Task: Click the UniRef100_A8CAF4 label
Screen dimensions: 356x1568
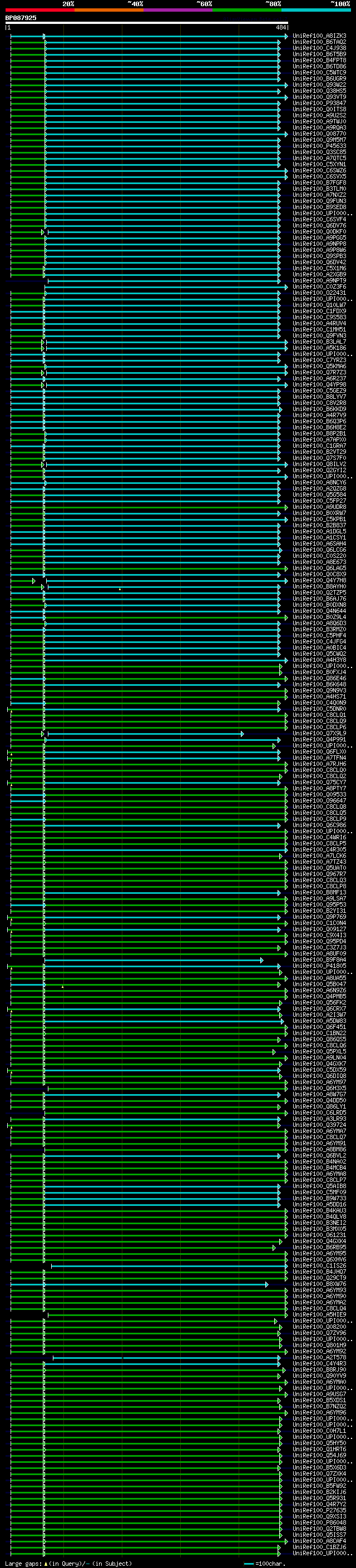Action: [x=319, y=1541]
